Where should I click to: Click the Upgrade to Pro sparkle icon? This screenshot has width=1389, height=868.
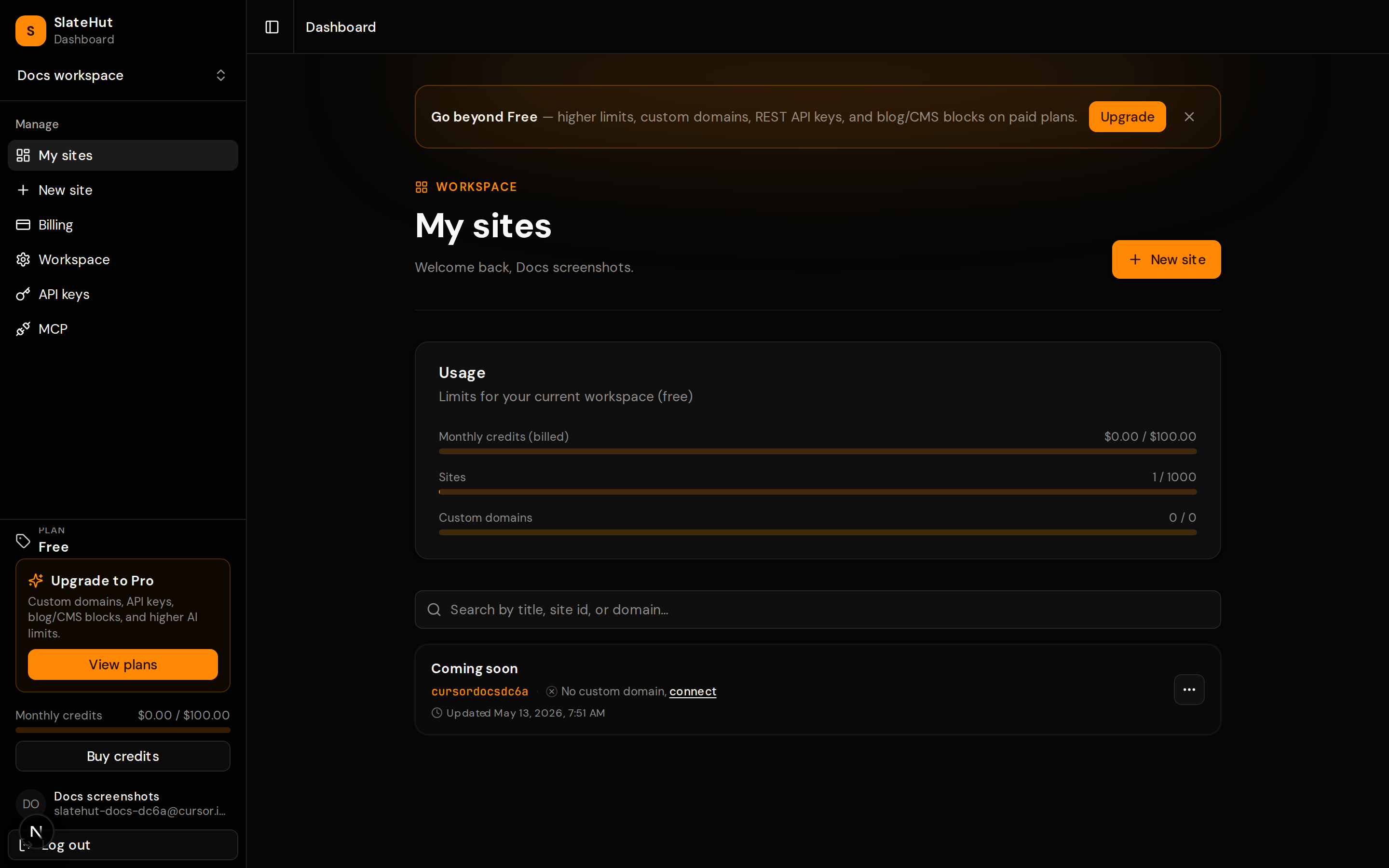coord(36,581)
